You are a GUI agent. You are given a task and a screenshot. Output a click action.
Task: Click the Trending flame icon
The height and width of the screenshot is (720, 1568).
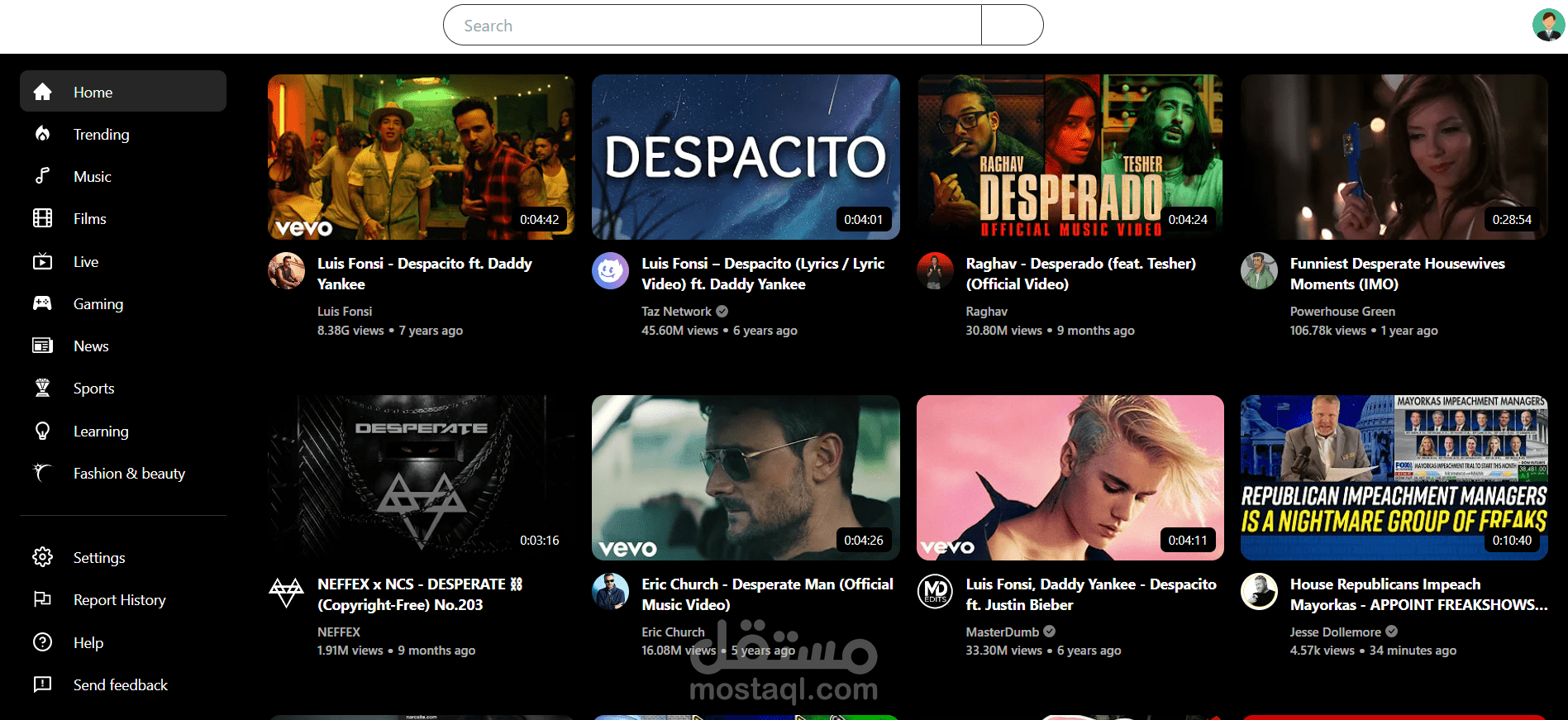pos(42,134)
